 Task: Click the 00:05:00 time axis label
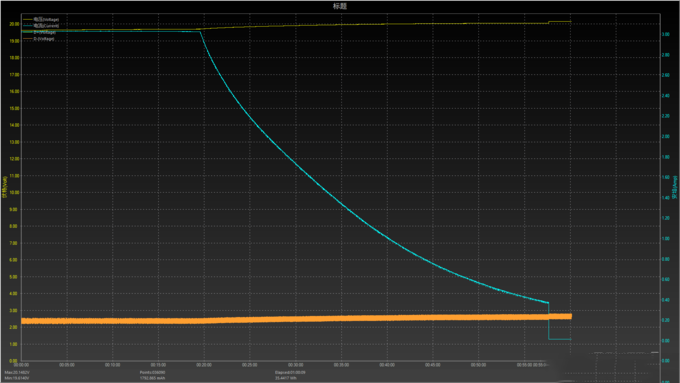coord(67,365)
